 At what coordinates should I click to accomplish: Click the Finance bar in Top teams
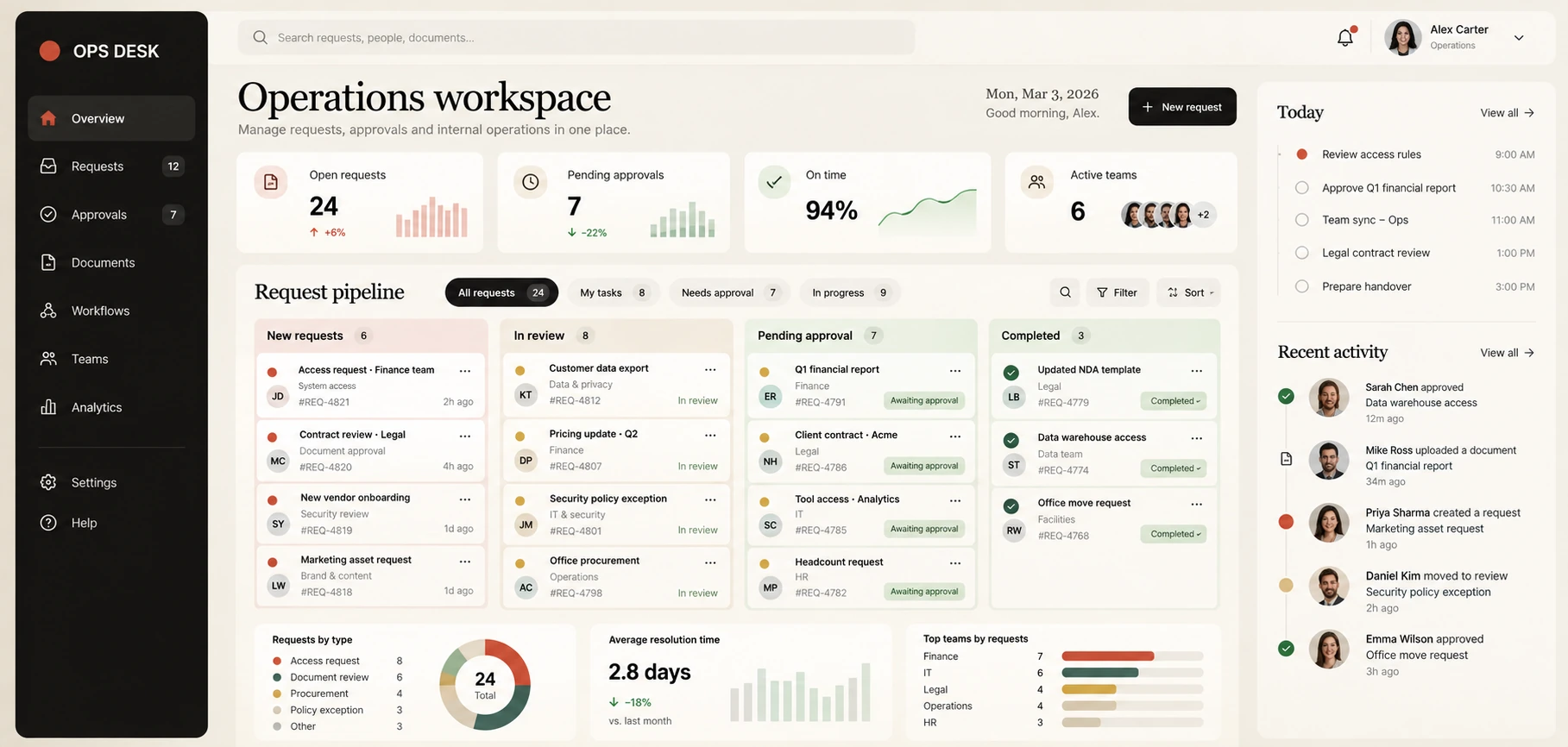(x=1107, y=656)
